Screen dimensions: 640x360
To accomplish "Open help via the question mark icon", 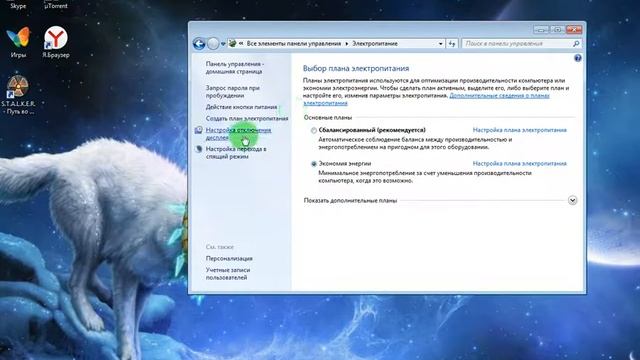I will point(578,58).
